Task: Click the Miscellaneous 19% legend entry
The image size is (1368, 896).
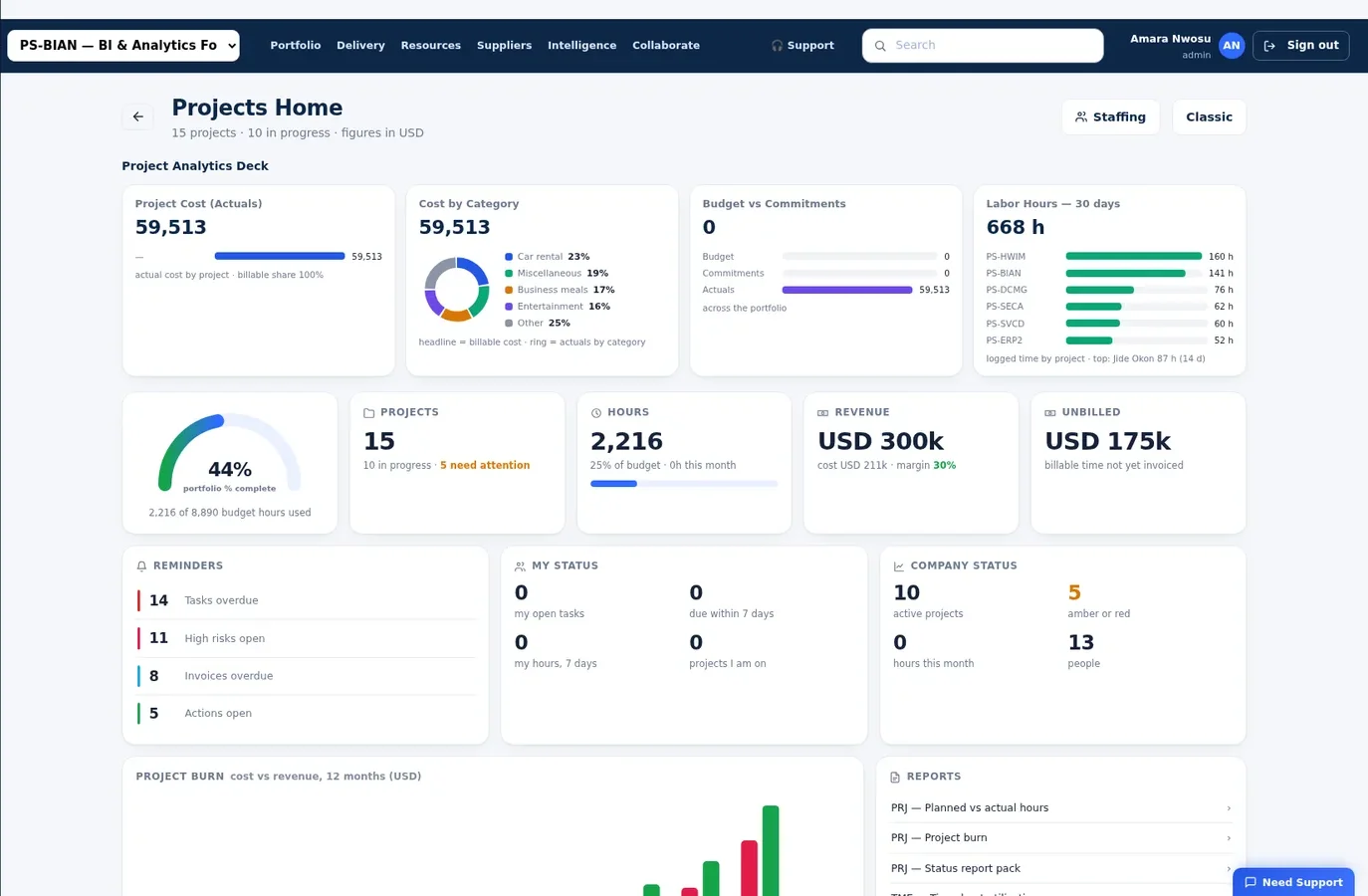Action: point(557,273)
